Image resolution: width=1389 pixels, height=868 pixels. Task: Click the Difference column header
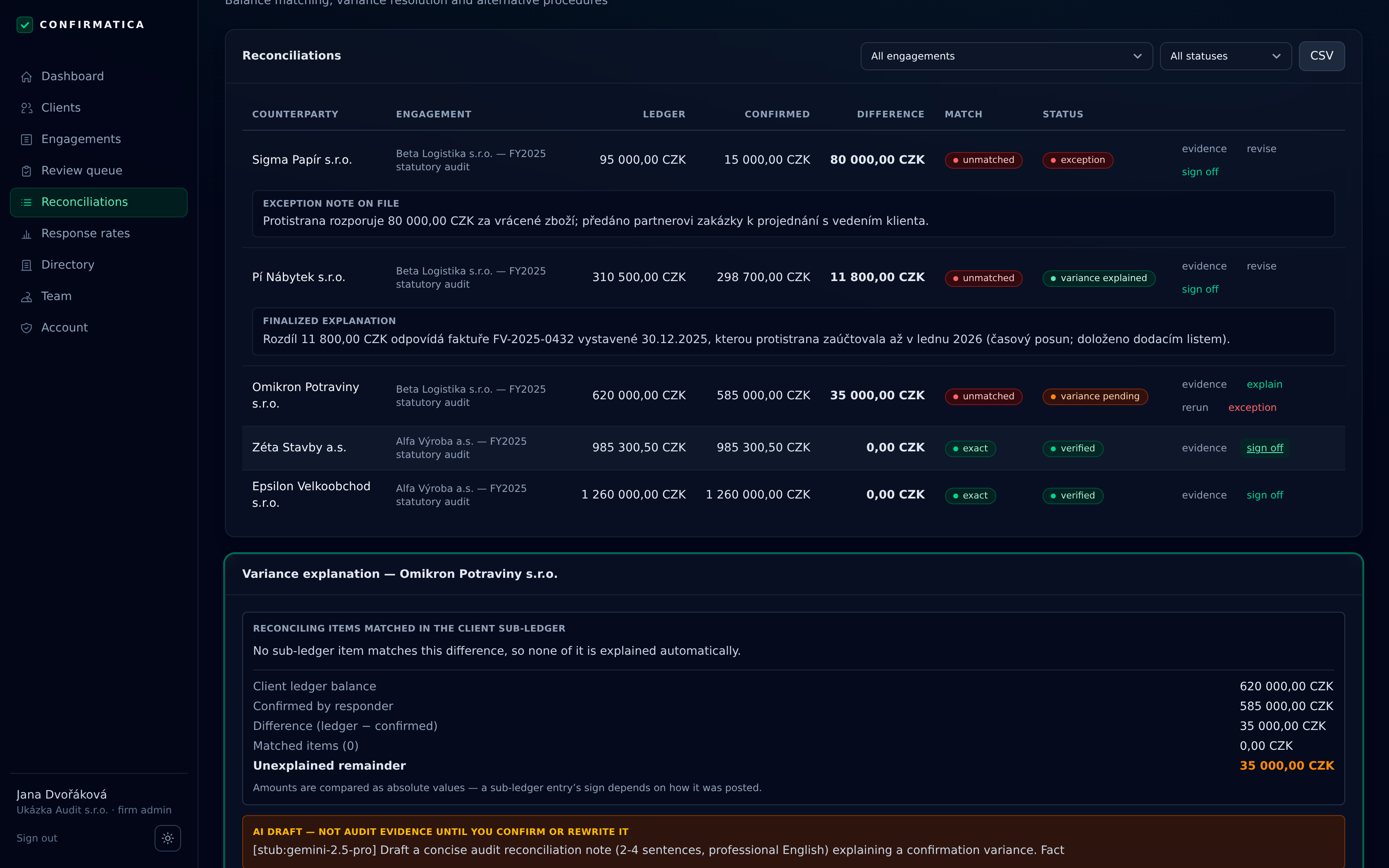coord(890,114)
